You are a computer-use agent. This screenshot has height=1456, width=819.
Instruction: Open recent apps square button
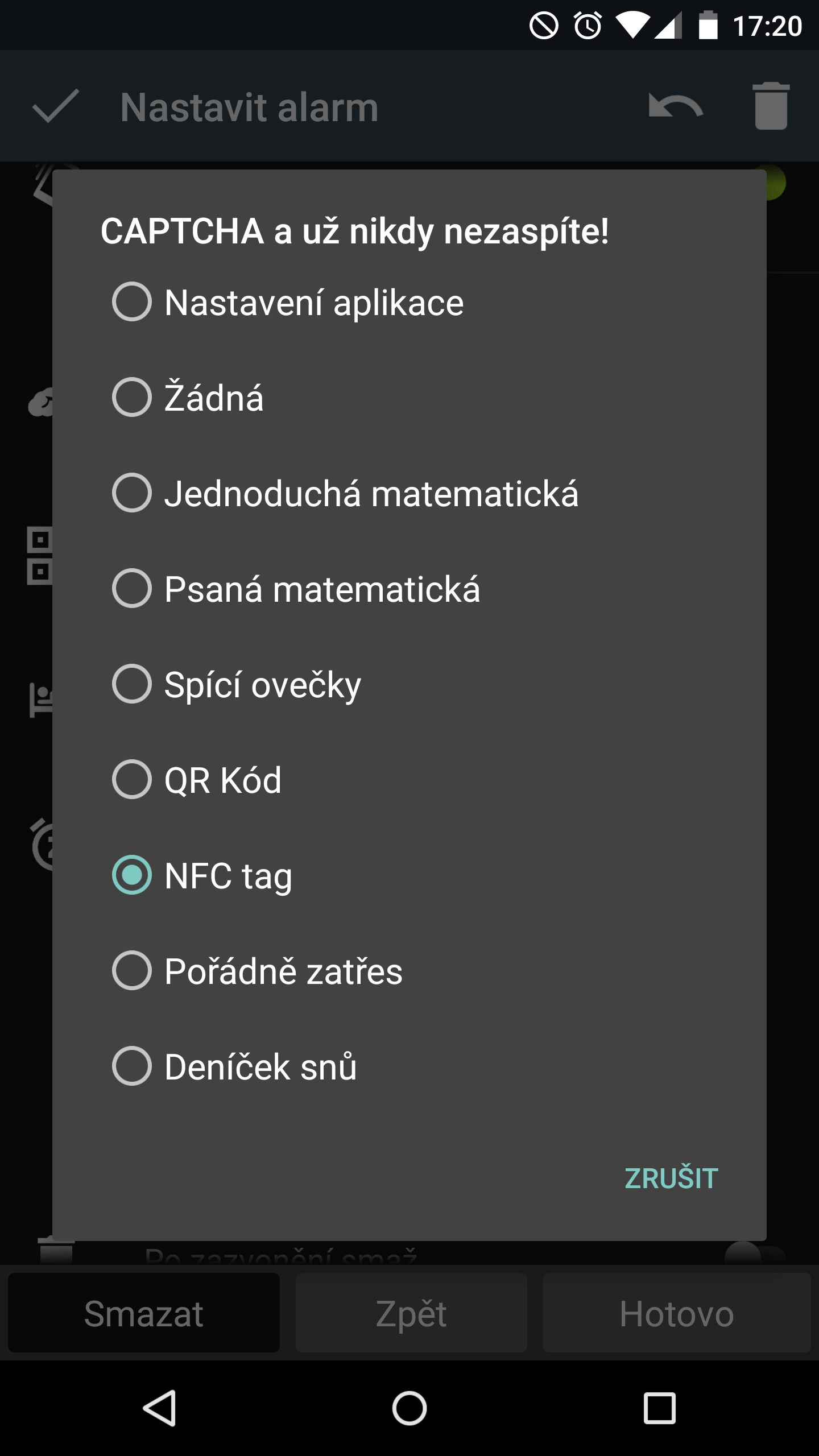point(659,1408)
